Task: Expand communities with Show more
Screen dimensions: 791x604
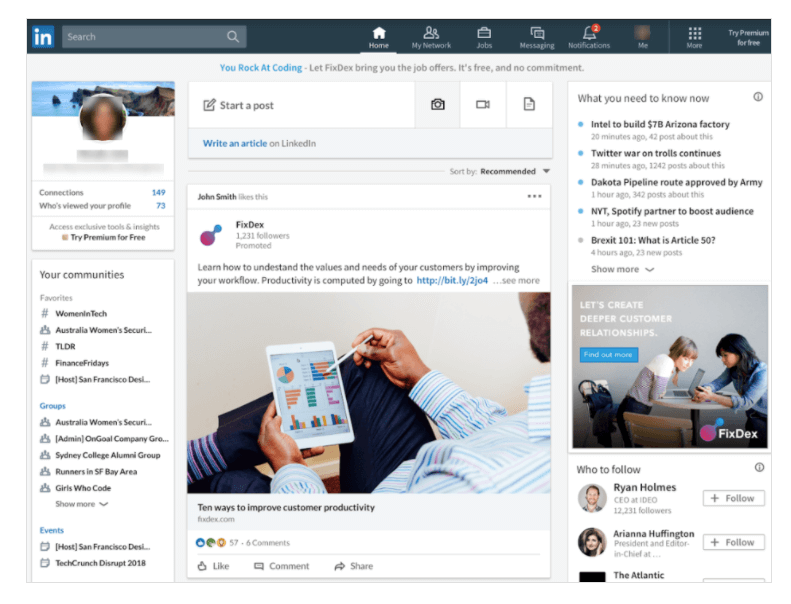Action: (x=82, y=504)
